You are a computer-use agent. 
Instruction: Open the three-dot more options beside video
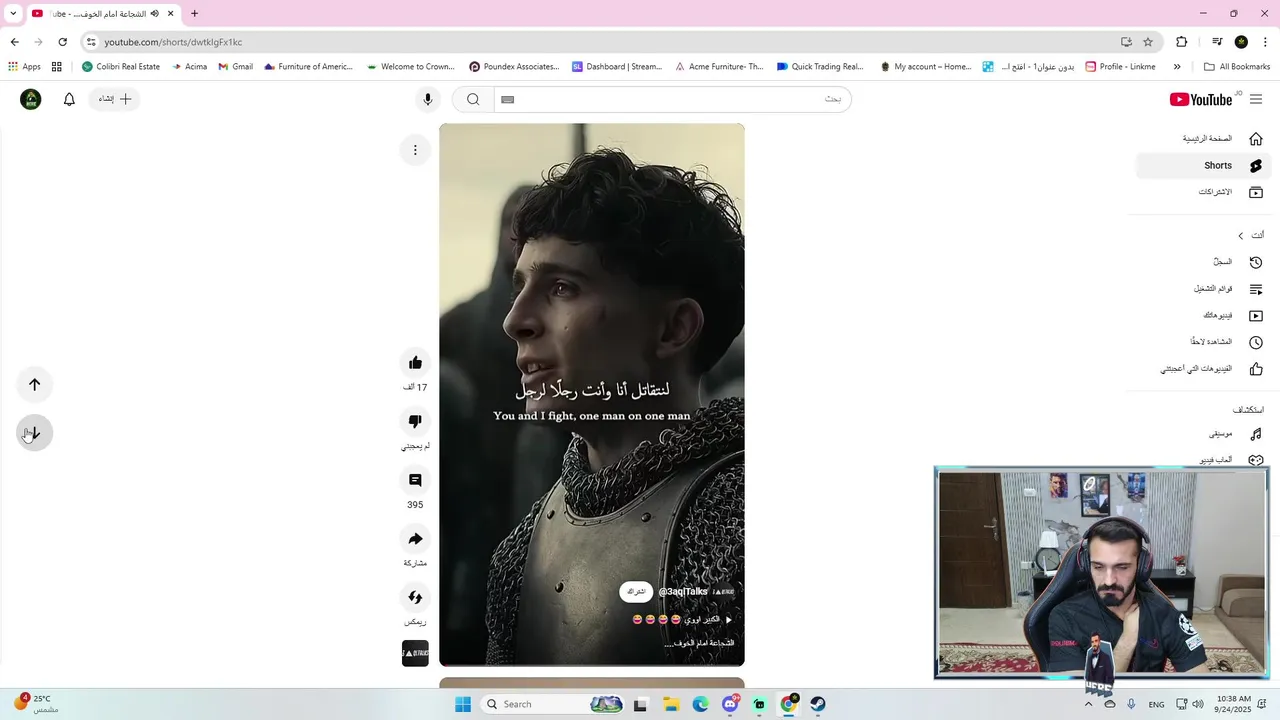pyautogui.click(x=415, y=150)
